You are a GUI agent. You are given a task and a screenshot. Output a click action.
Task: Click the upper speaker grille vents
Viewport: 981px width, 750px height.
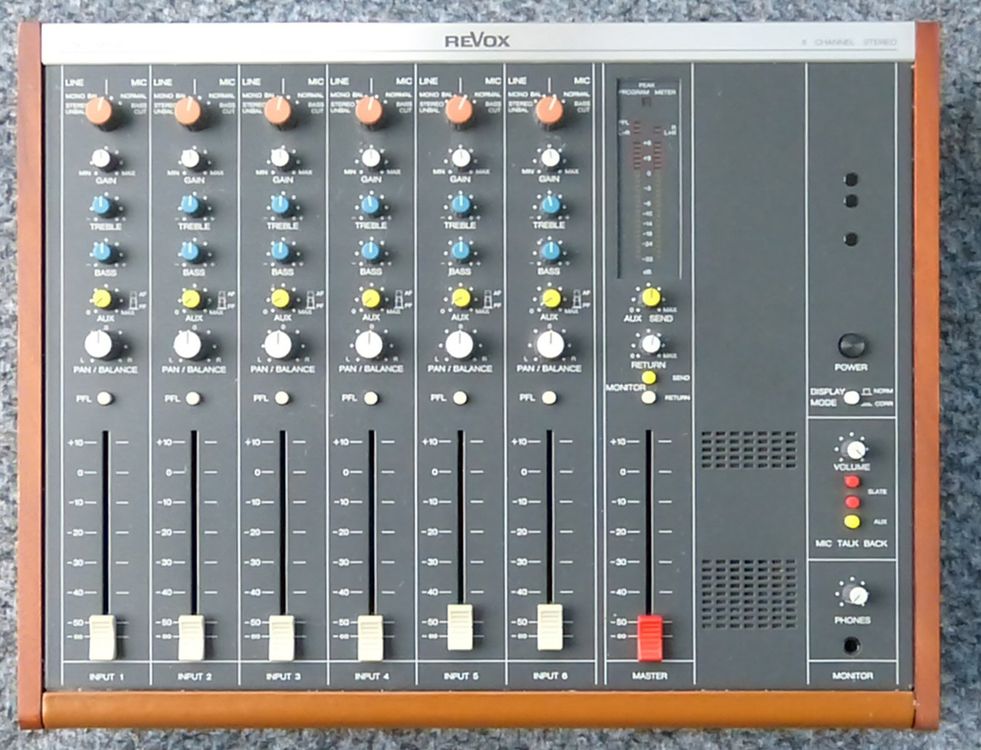point(748,450)
